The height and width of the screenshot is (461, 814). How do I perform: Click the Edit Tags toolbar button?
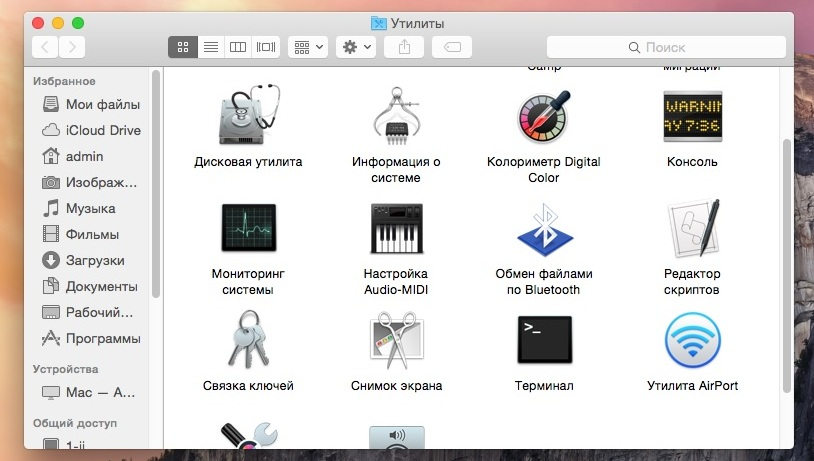(x=452, y=47)
